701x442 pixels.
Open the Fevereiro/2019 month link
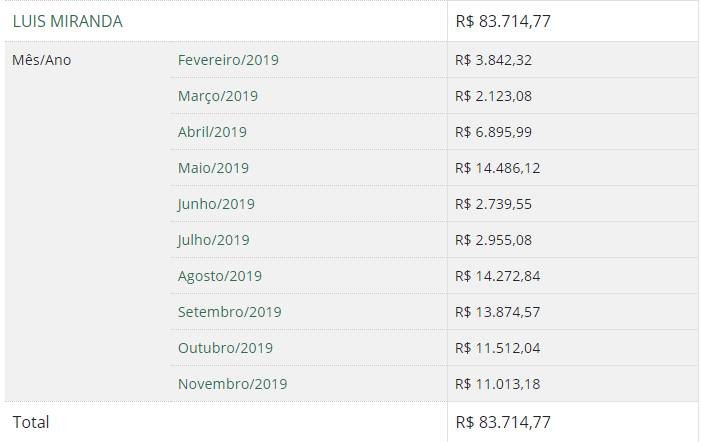(x=228, y=60)
